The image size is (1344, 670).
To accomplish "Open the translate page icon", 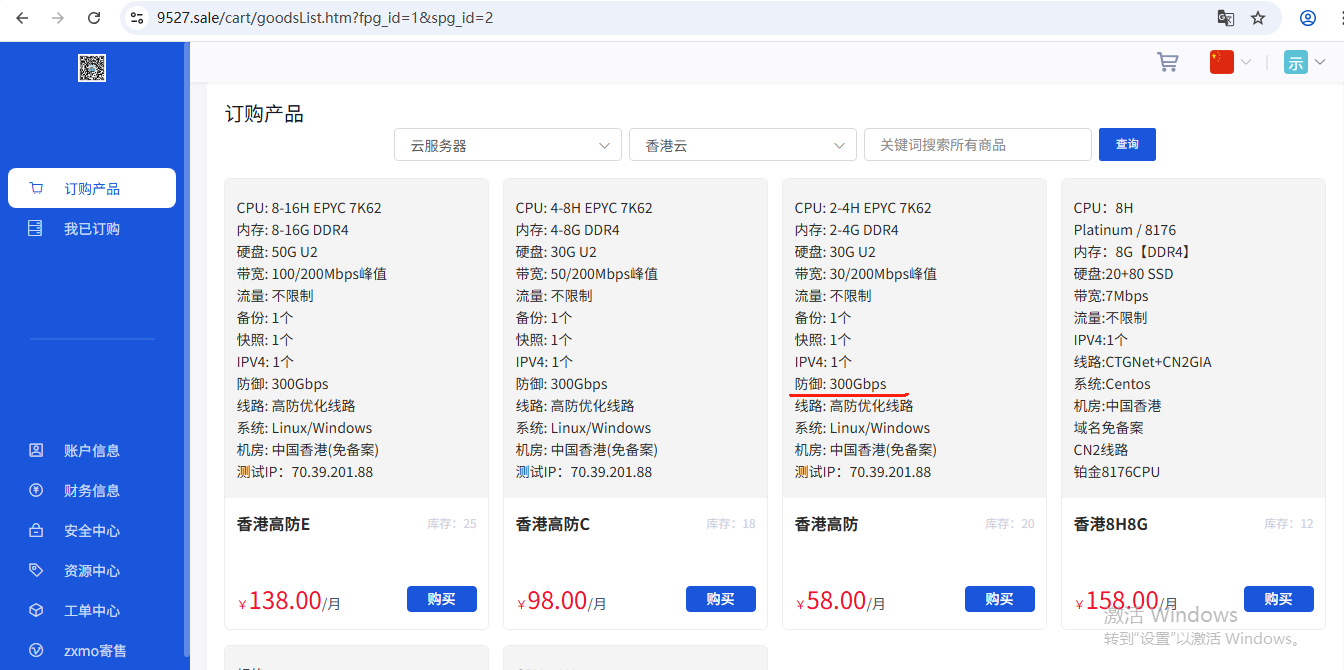I will pos(1225,18).
